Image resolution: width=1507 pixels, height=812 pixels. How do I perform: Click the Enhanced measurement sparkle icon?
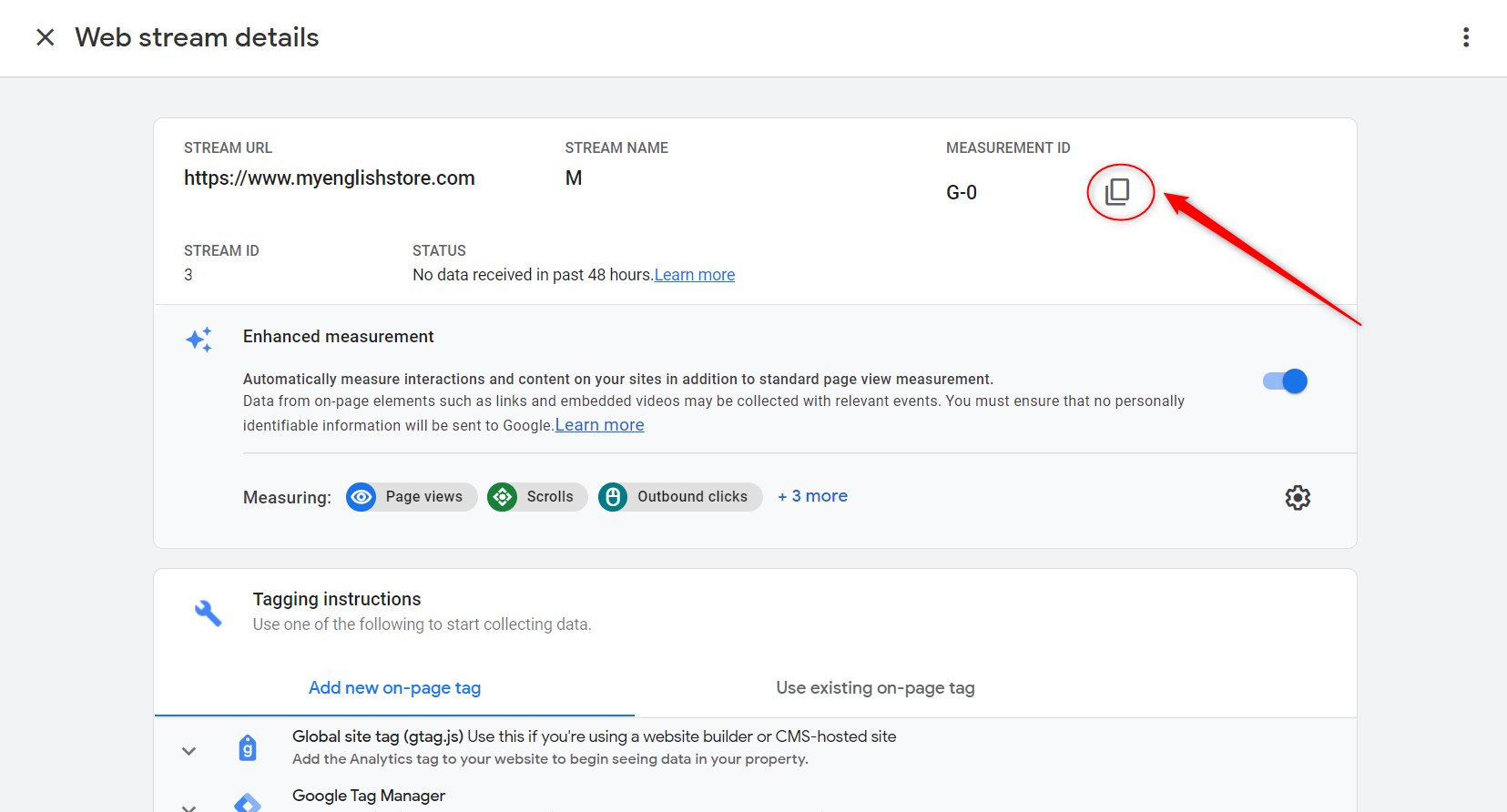[199, 340]
